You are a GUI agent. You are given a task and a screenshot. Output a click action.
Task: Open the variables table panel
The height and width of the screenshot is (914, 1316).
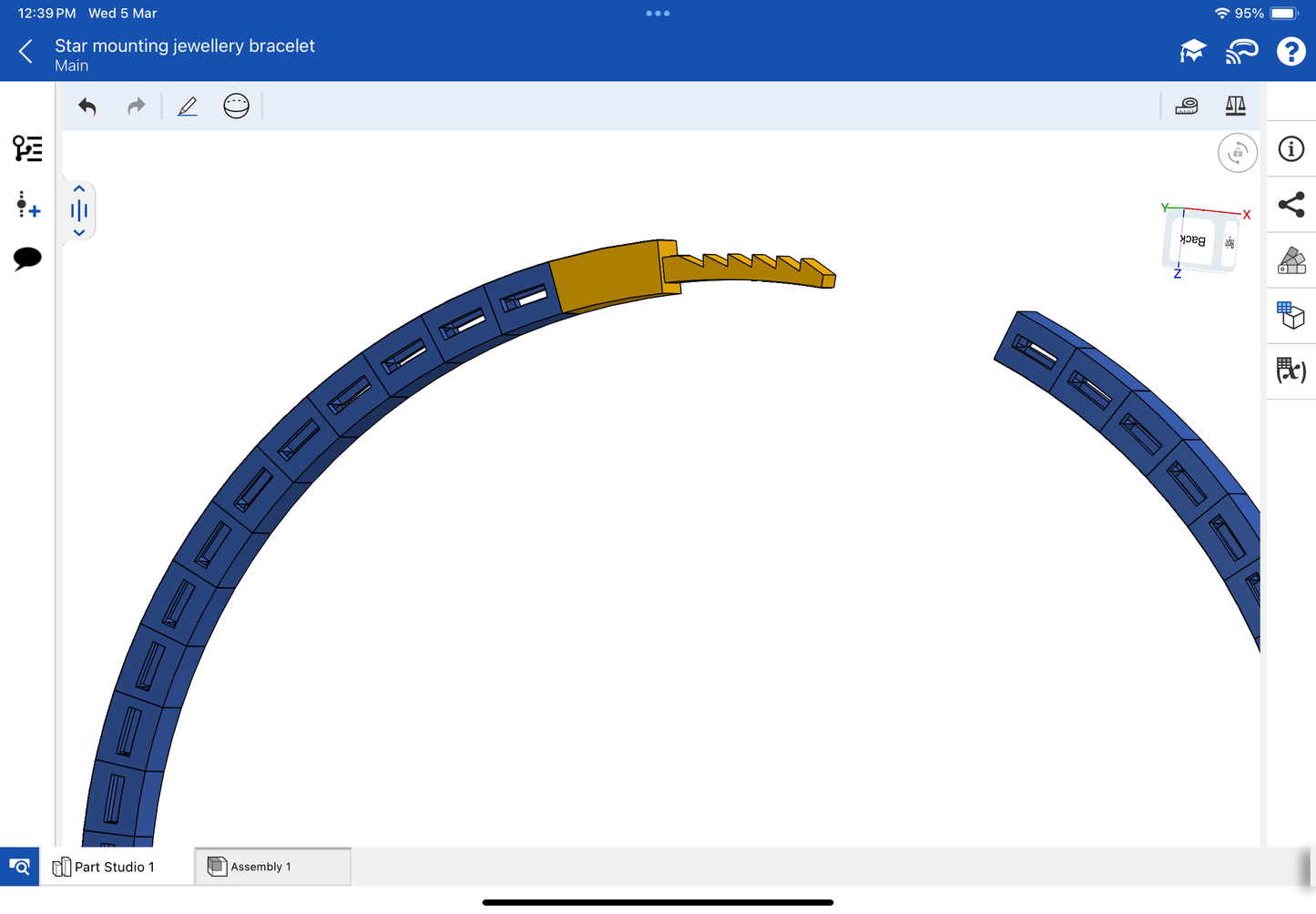(x=1290, y=370)
